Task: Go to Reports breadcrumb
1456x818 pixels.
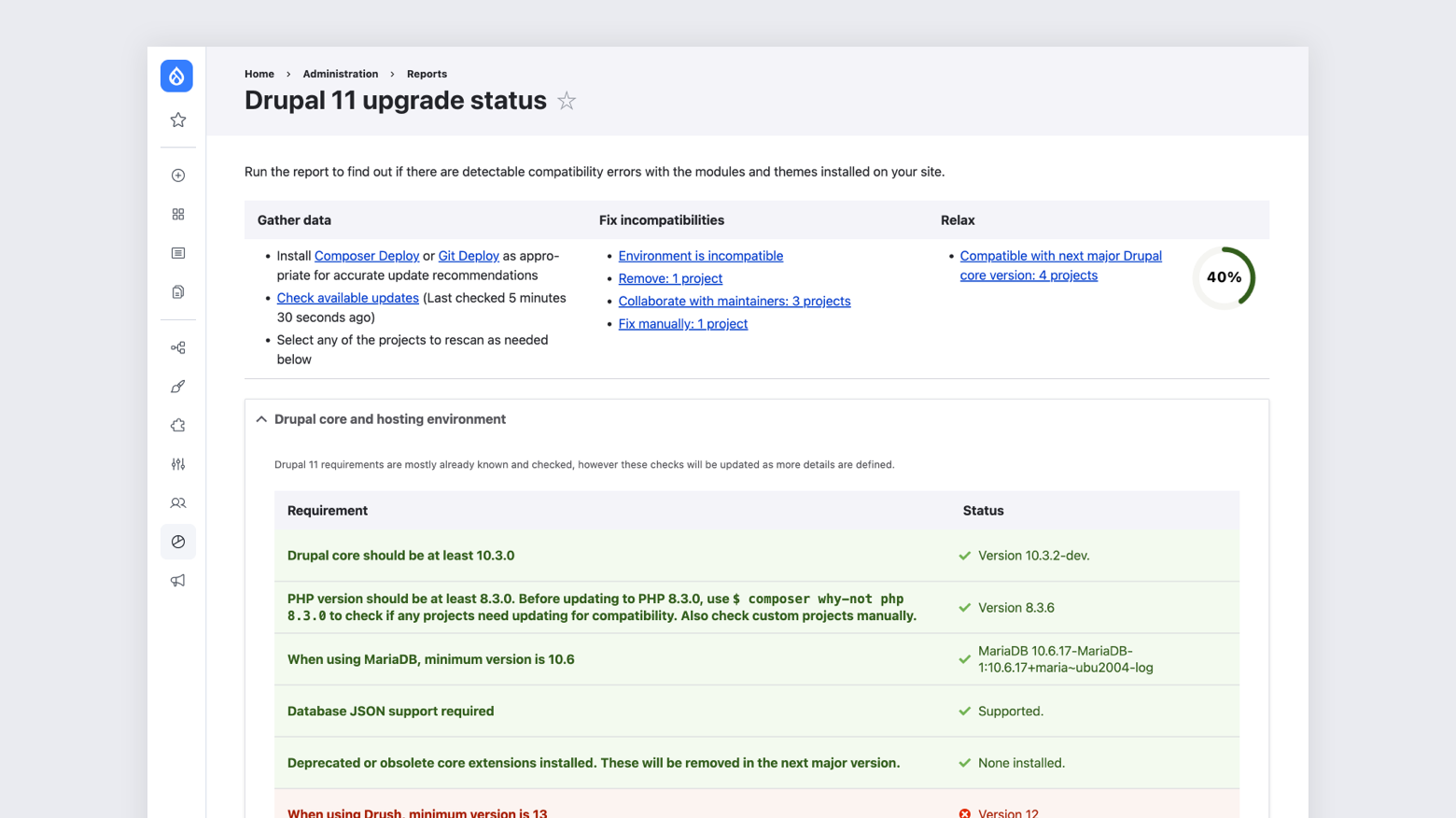Action: click(427, 74)
